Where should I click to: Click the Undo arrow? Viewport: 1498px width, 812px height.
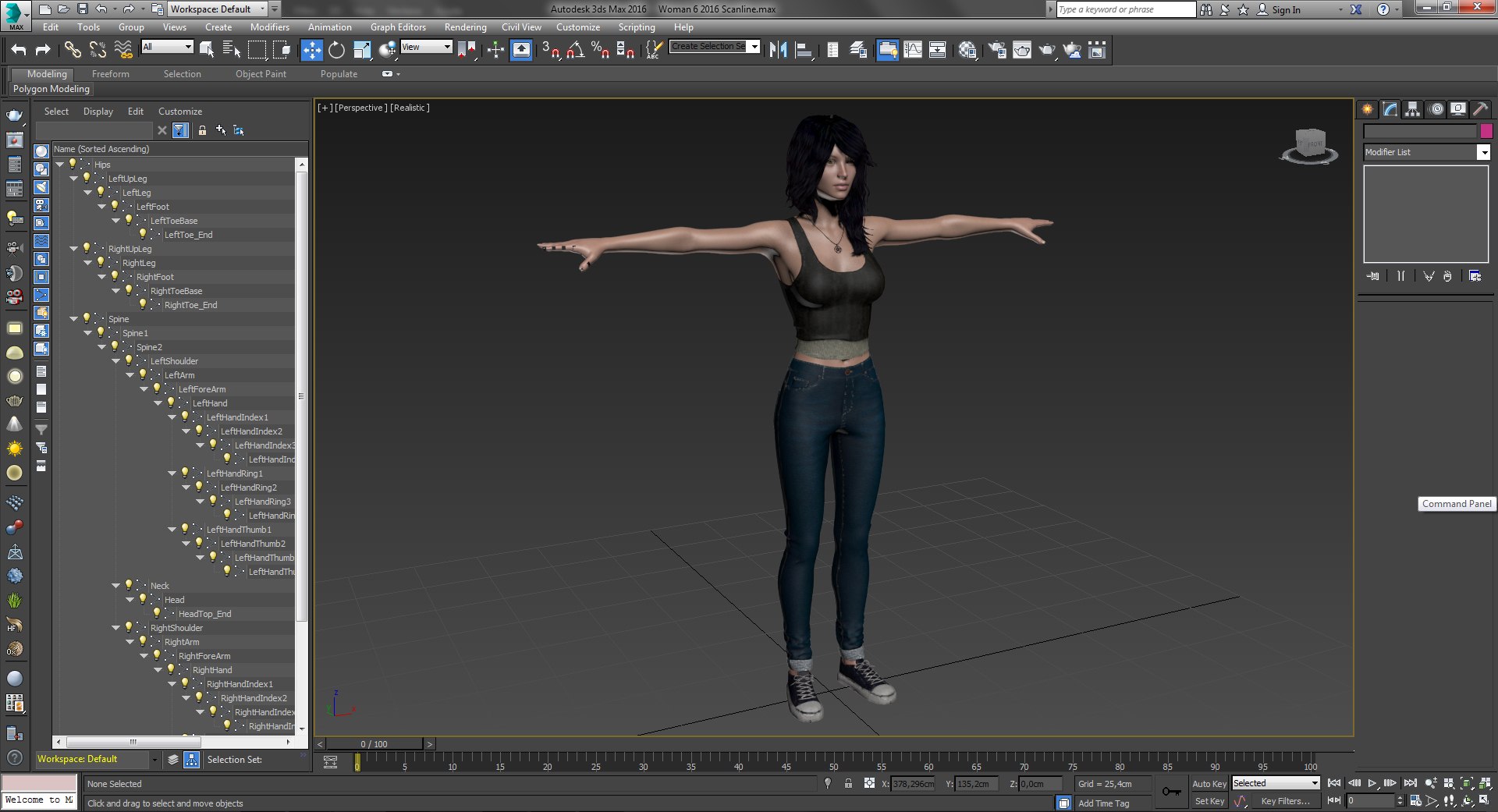click(x=18, y=51)
